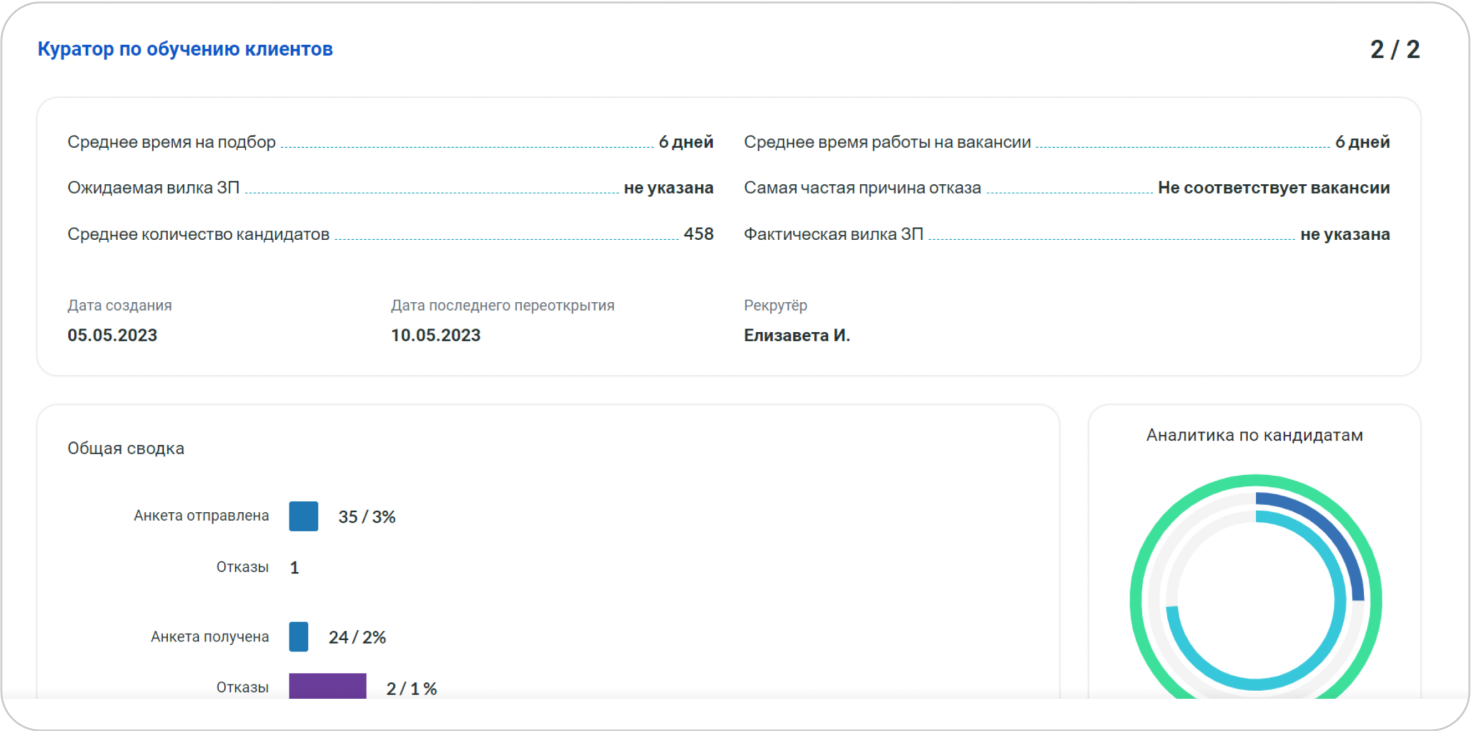Click the 2 / 1 % refusals value

411,689
